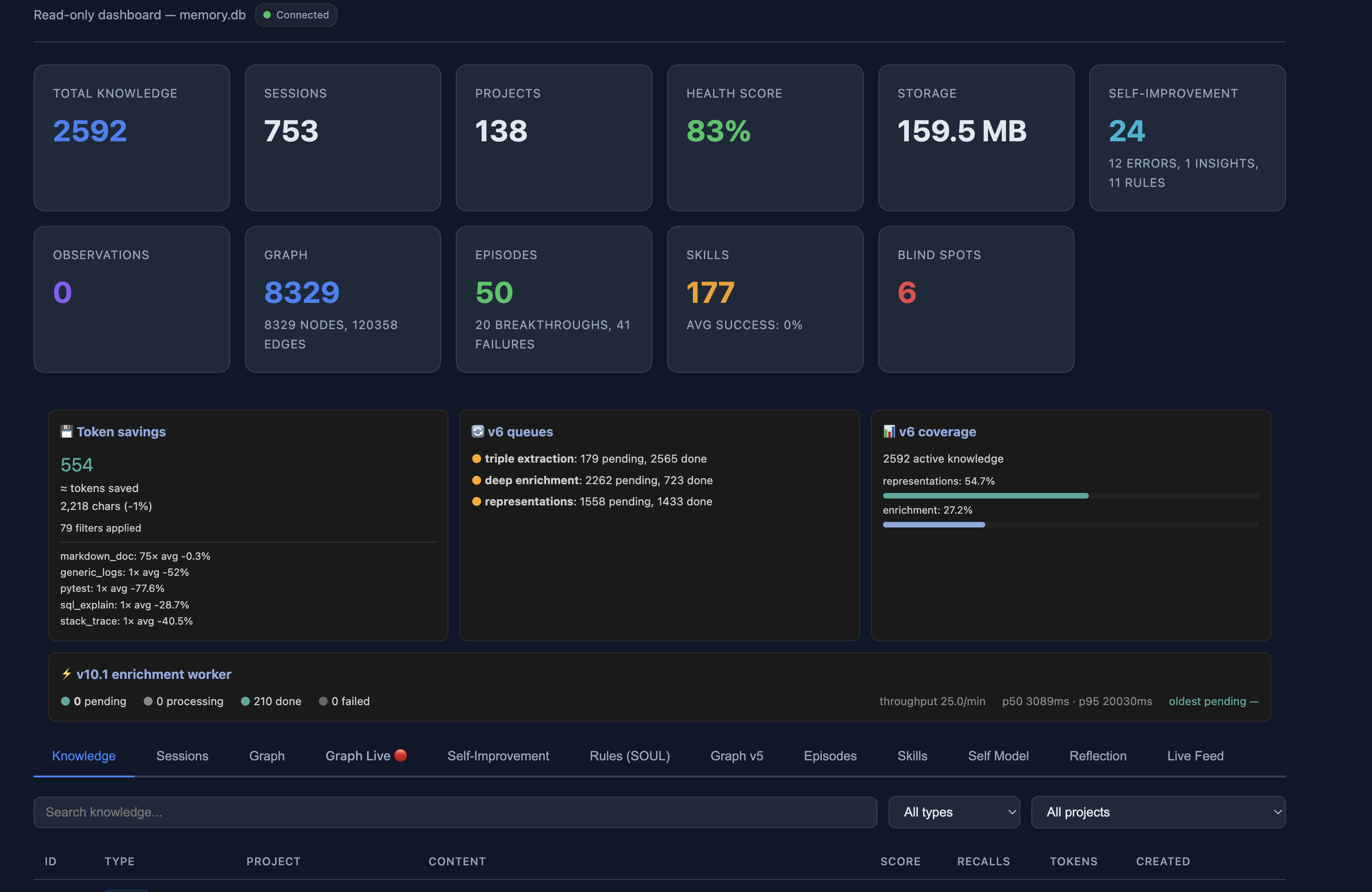Click the green dot beside 0 pending
This screenshot has height=892, width=1372.
[x=65, y=701]
